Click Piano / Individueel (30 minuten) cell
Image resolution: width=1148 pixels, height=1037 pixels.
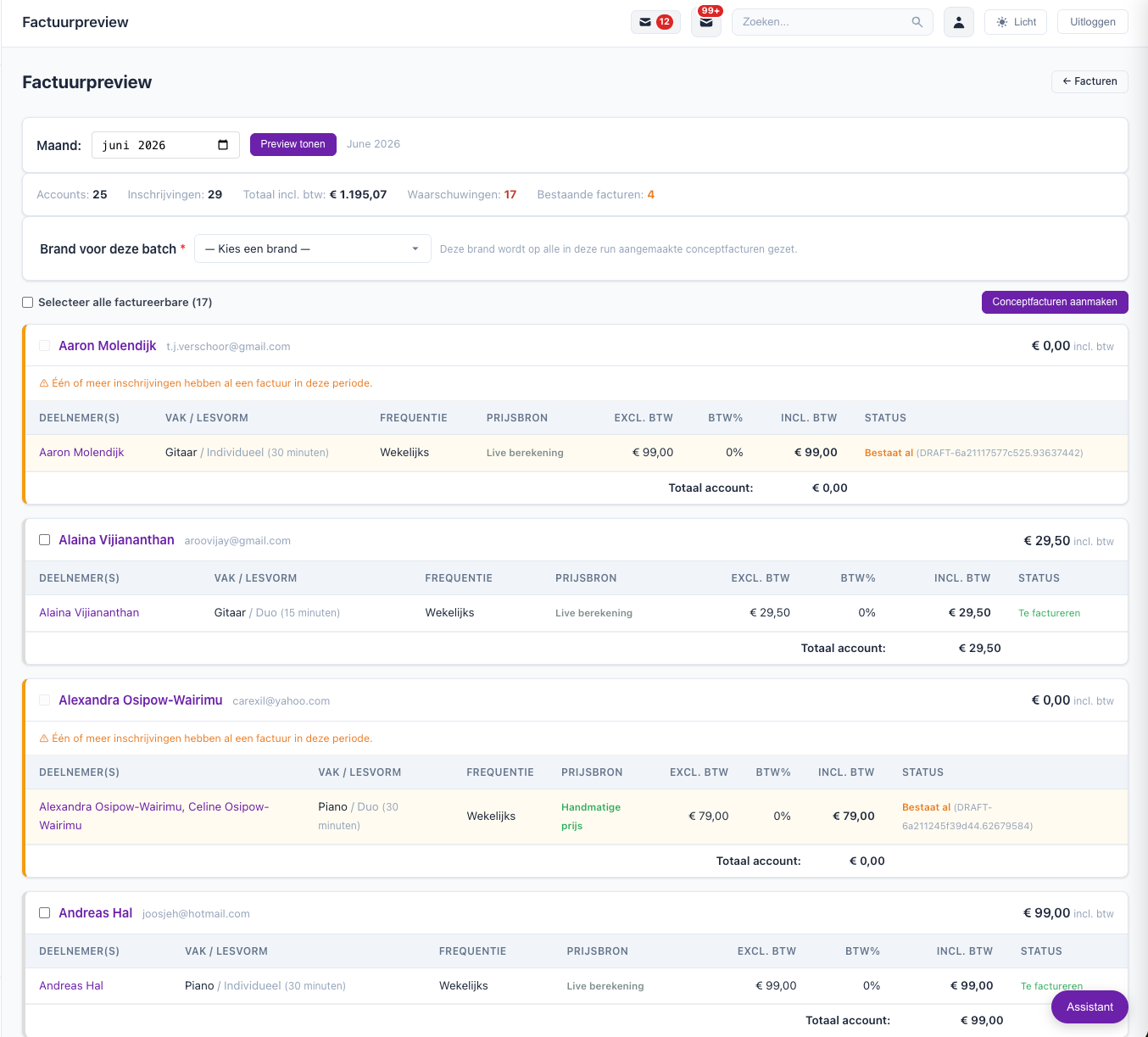(265, 986)
